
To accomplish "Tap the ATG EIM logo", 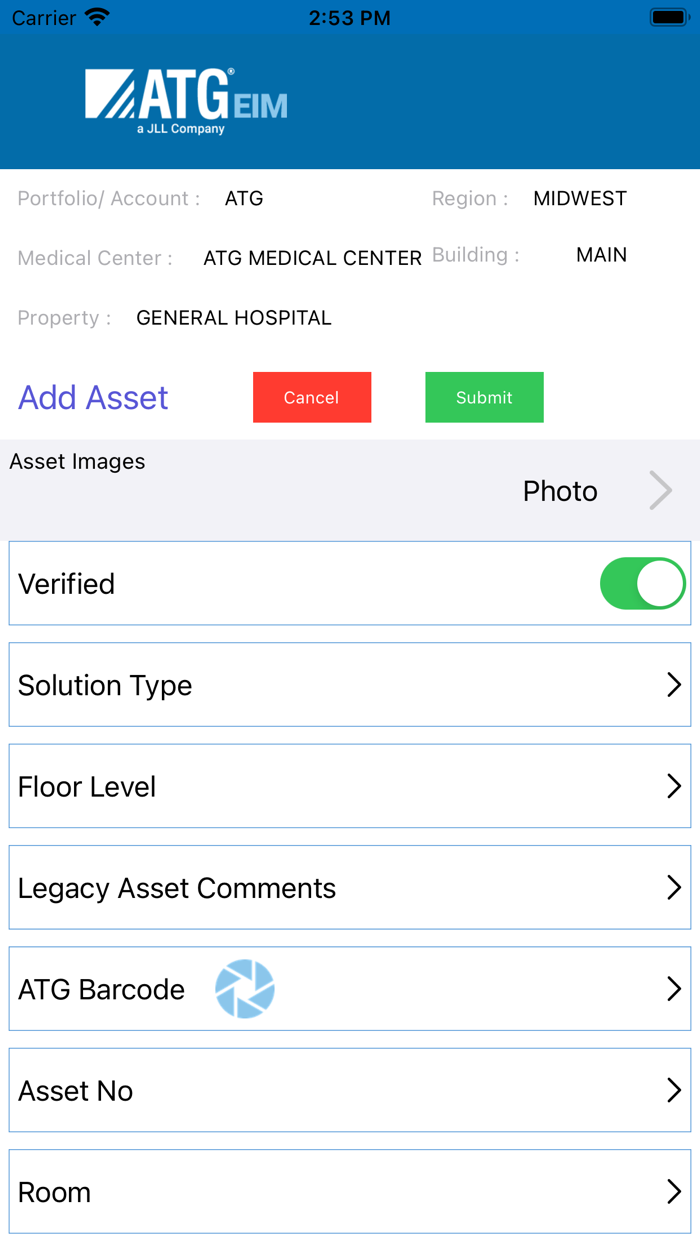I will 187,101.
